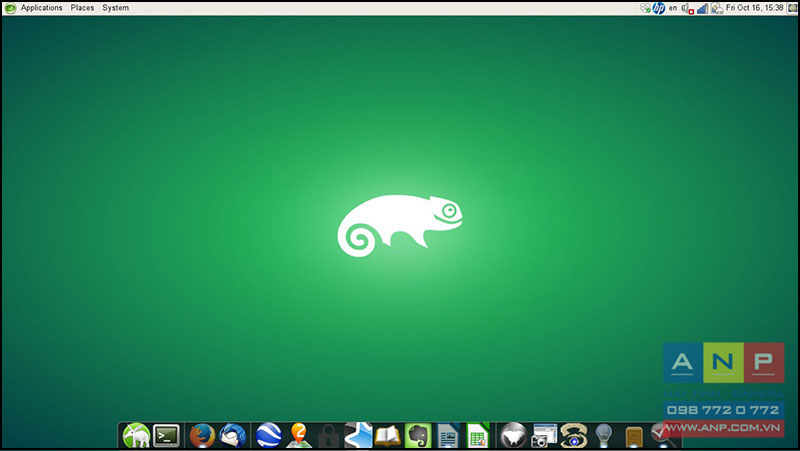Launch Google Earth from the dock
Screen dimensions: 800x451
point(269,436)
